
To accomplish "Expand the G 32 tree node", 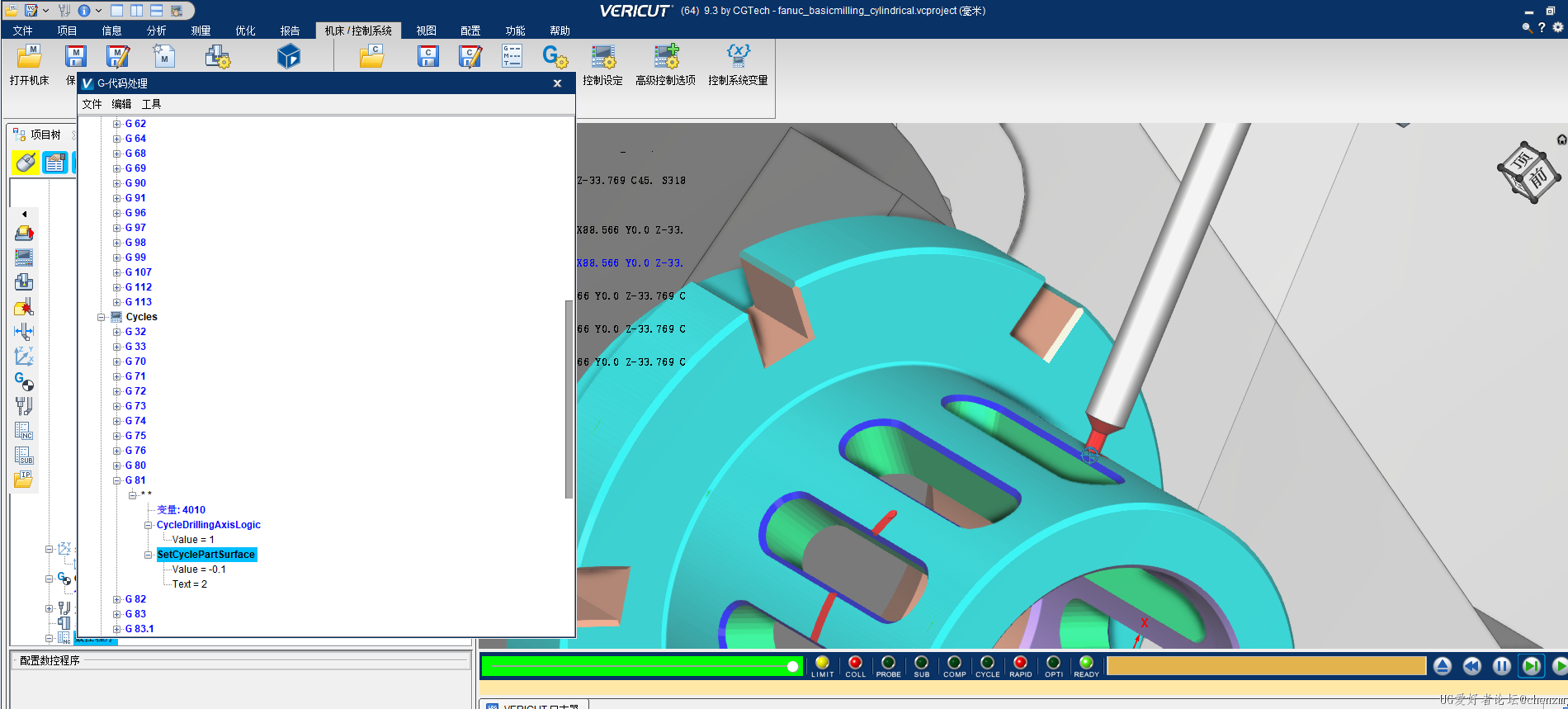I will point(117,332).
